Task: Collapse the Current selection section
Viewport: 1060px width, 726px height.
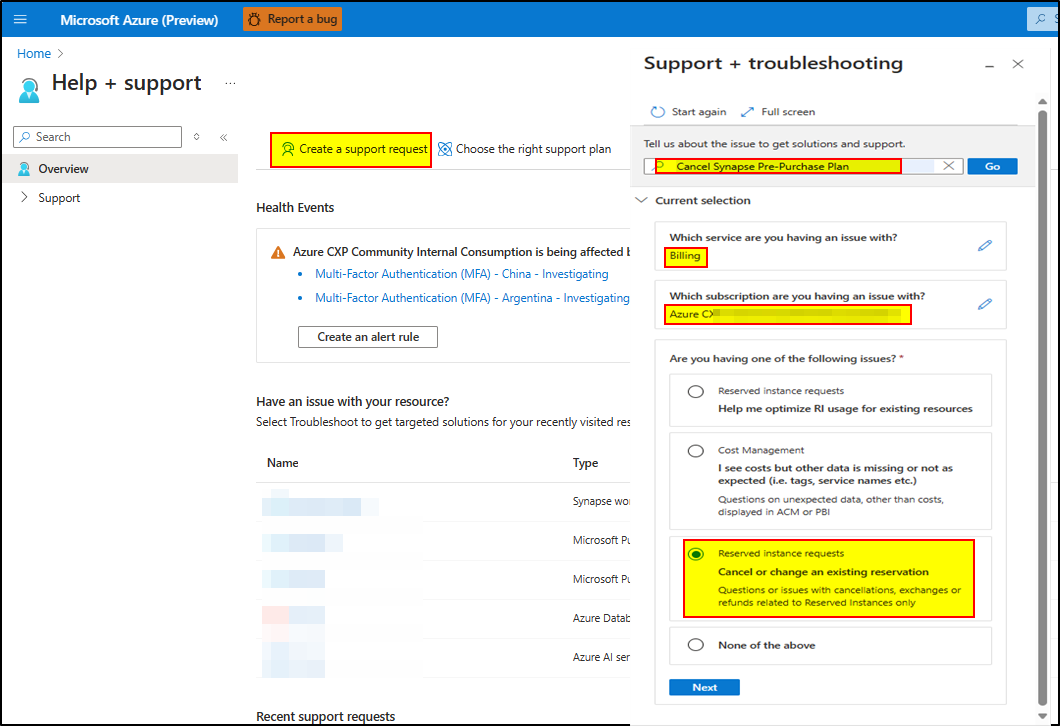Action: tap(642, 200)
